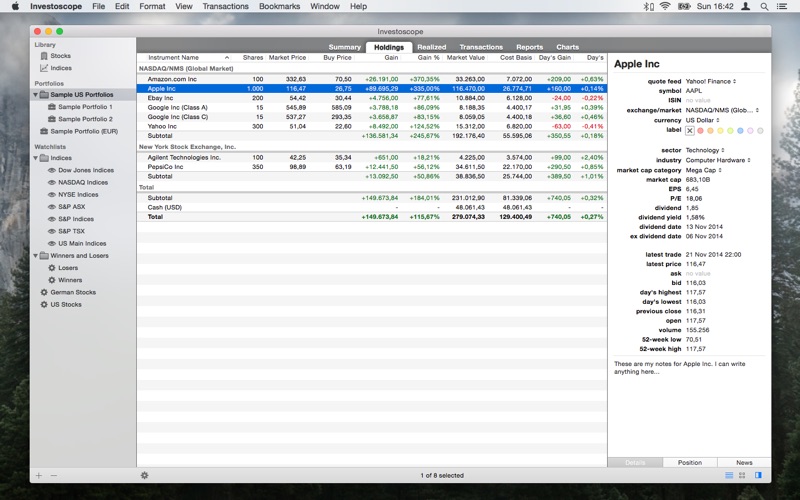800x500 pixels.
Task: Select the Amazon.com Inc holdings row
Action: [x=371, y=79]
